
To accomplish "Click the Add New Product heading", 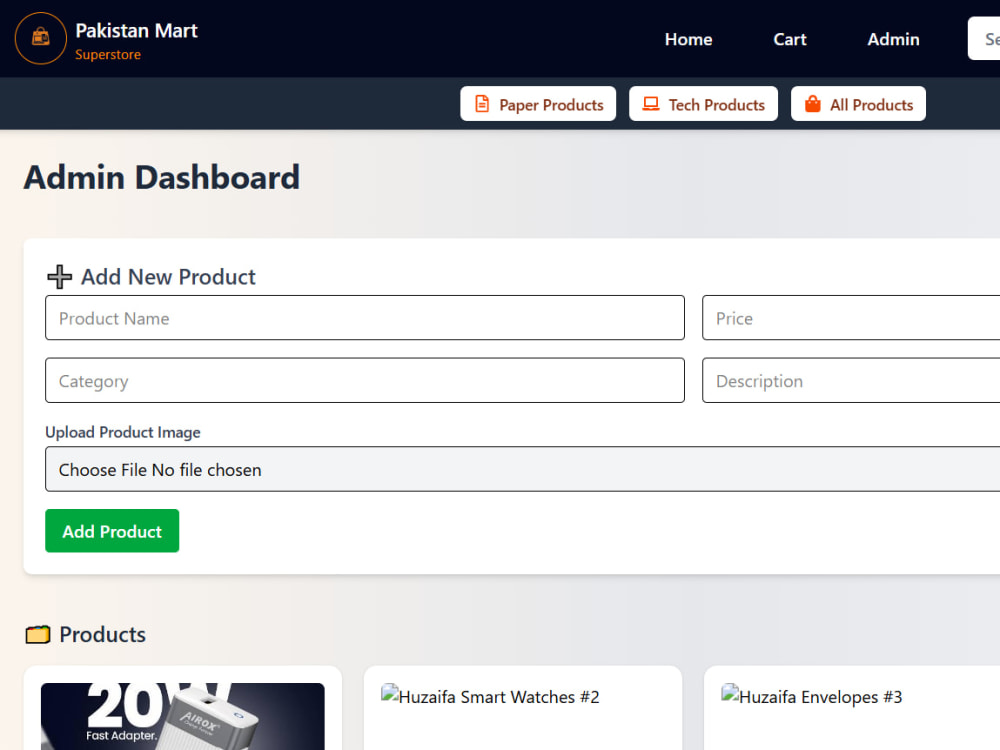I will (168, 277).
